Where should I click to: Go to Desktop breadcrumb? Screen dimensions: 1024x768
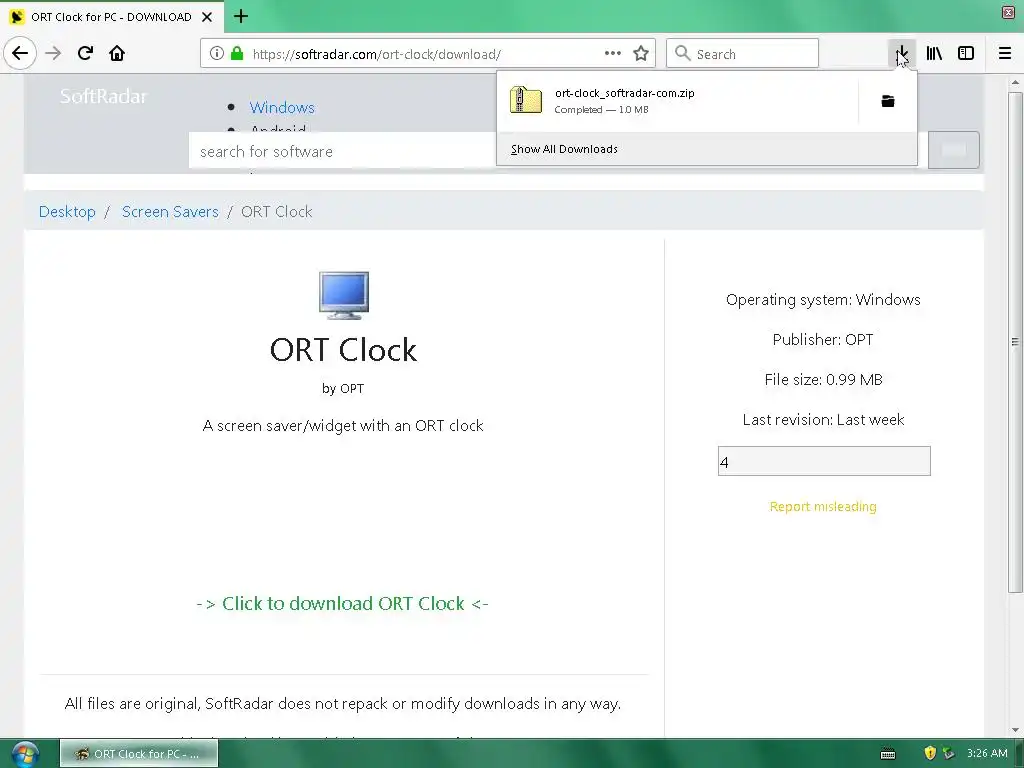[x=67, y=212]
